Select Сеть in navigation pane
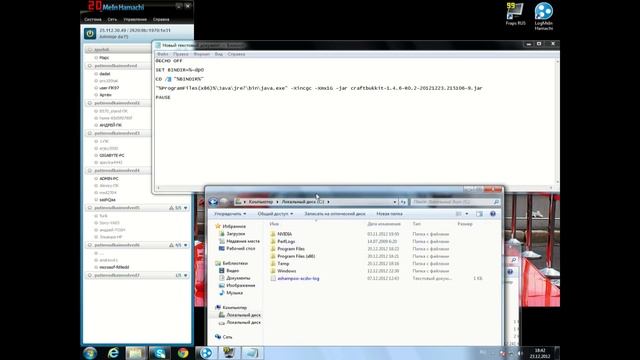 coord(227,337)
